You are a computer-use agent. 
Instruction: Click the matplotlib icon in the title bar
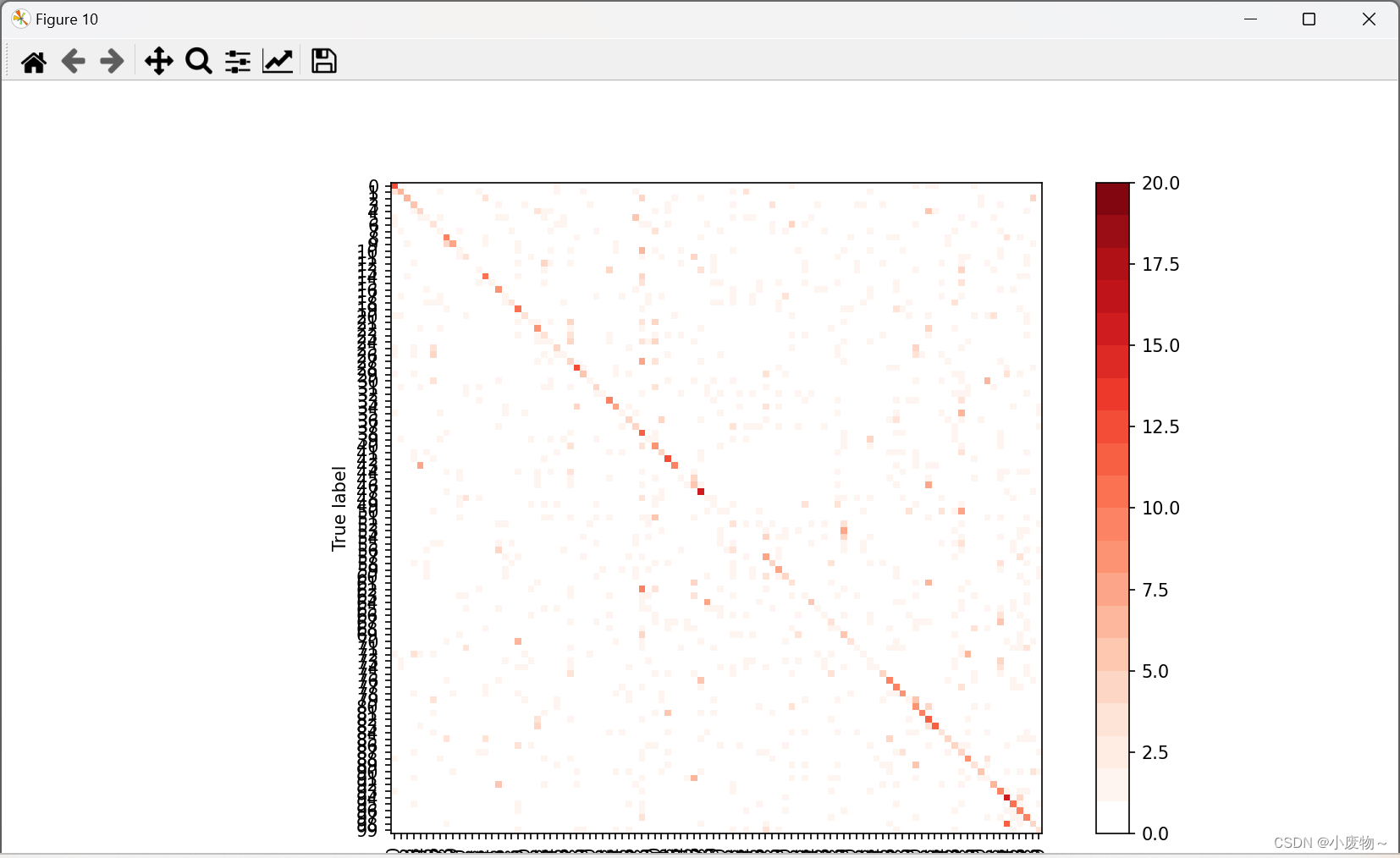[21, 19]
